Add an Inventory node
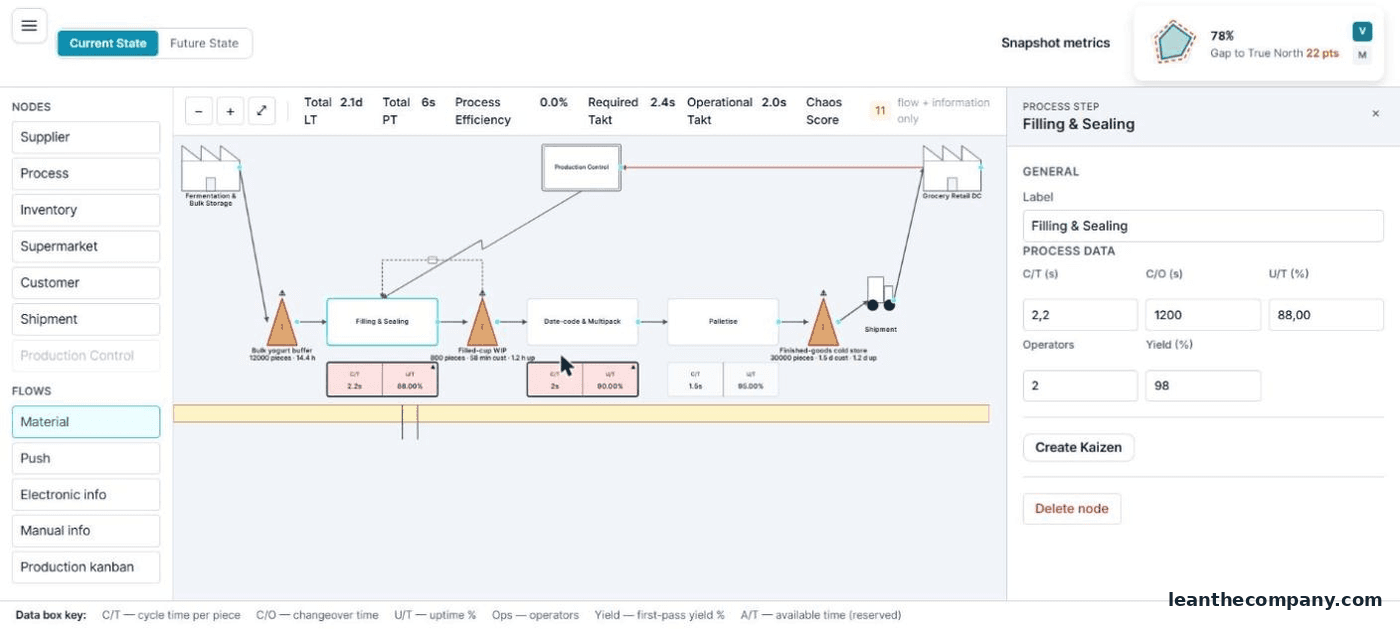1400x629 pixels. [x=86, y=210]
